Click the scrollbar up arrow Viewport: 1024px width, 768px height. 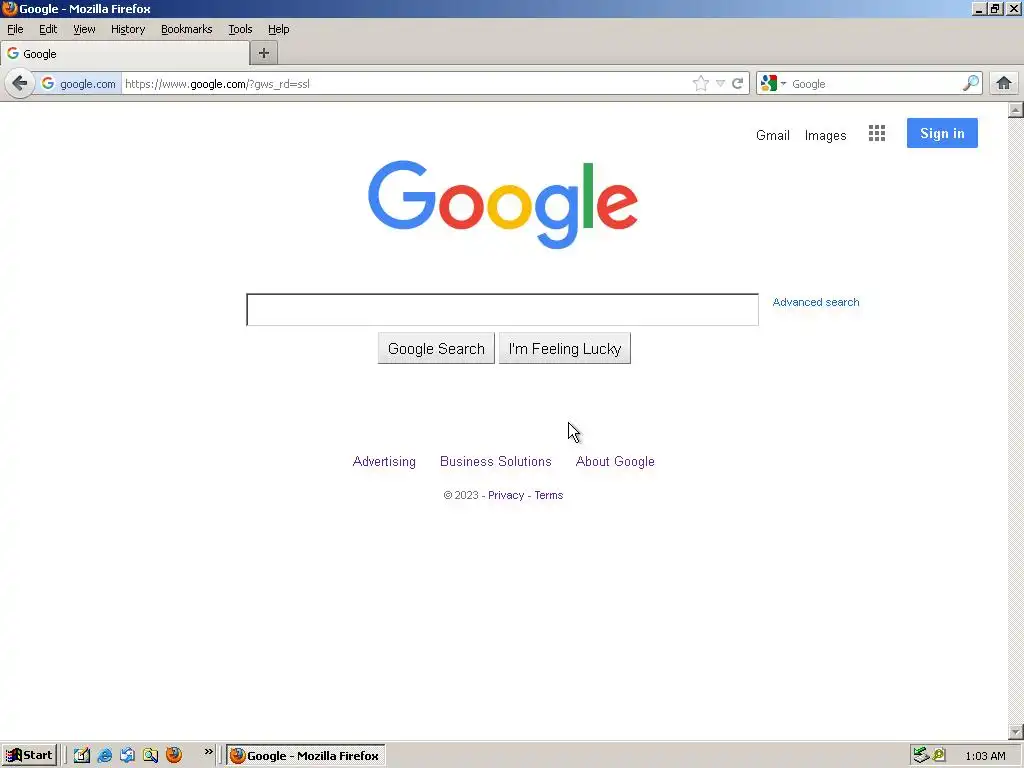[x=1016, y=110]
